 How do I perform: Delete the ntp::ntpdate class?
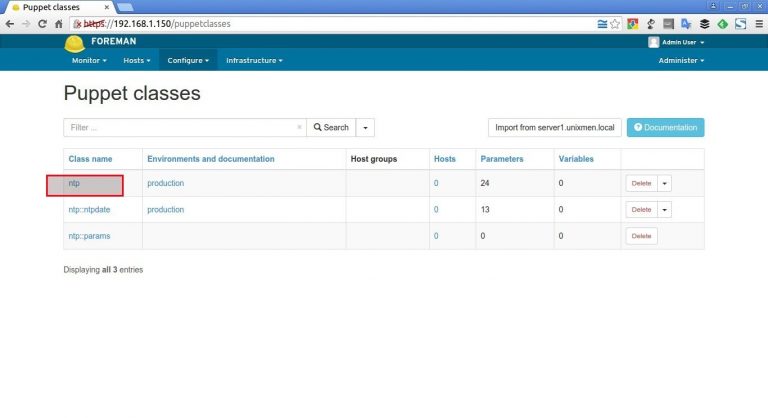click(641, 210)
